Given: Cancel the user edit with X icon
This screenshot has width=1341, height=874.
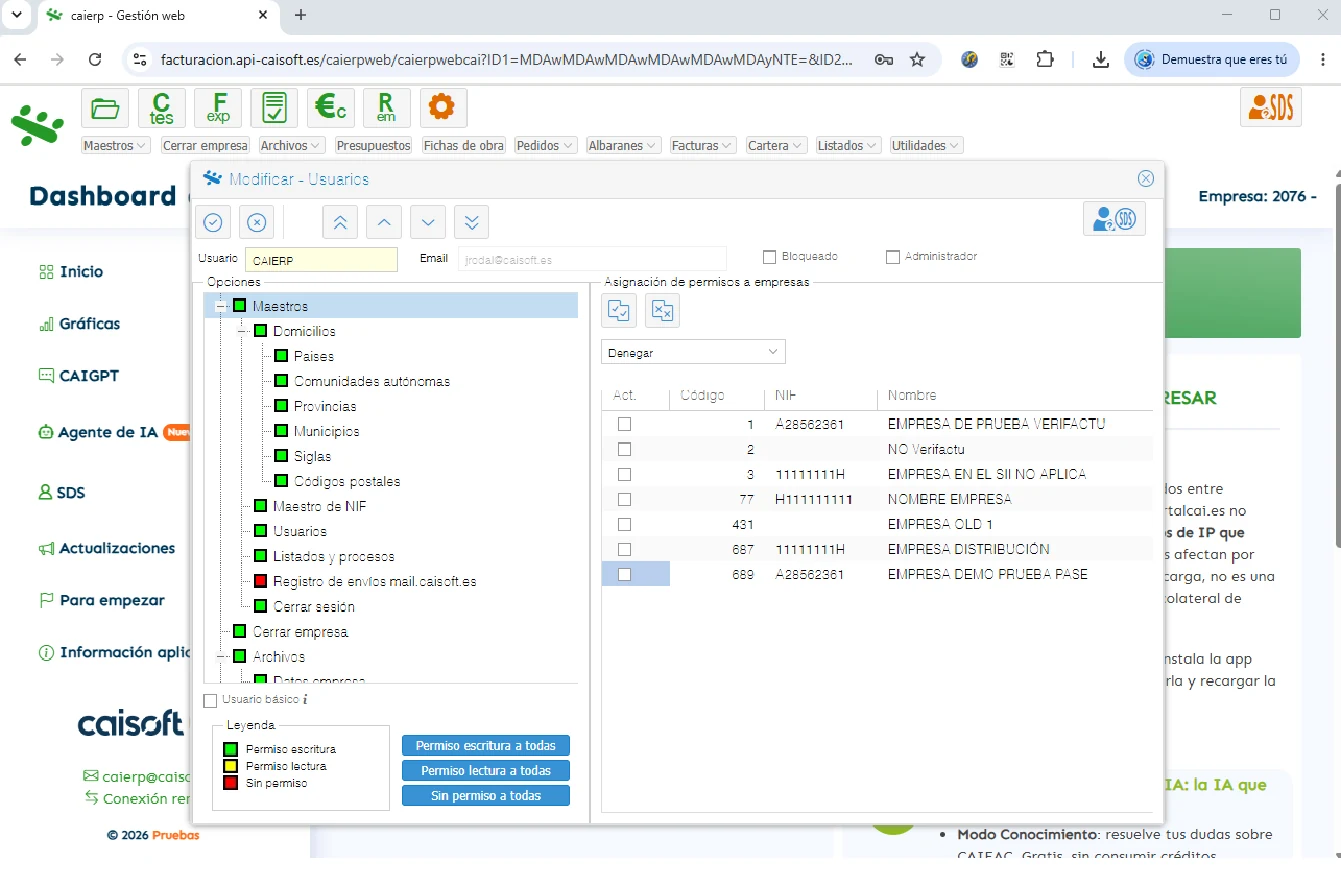Looking at the screenshot, I should [257, 221].
